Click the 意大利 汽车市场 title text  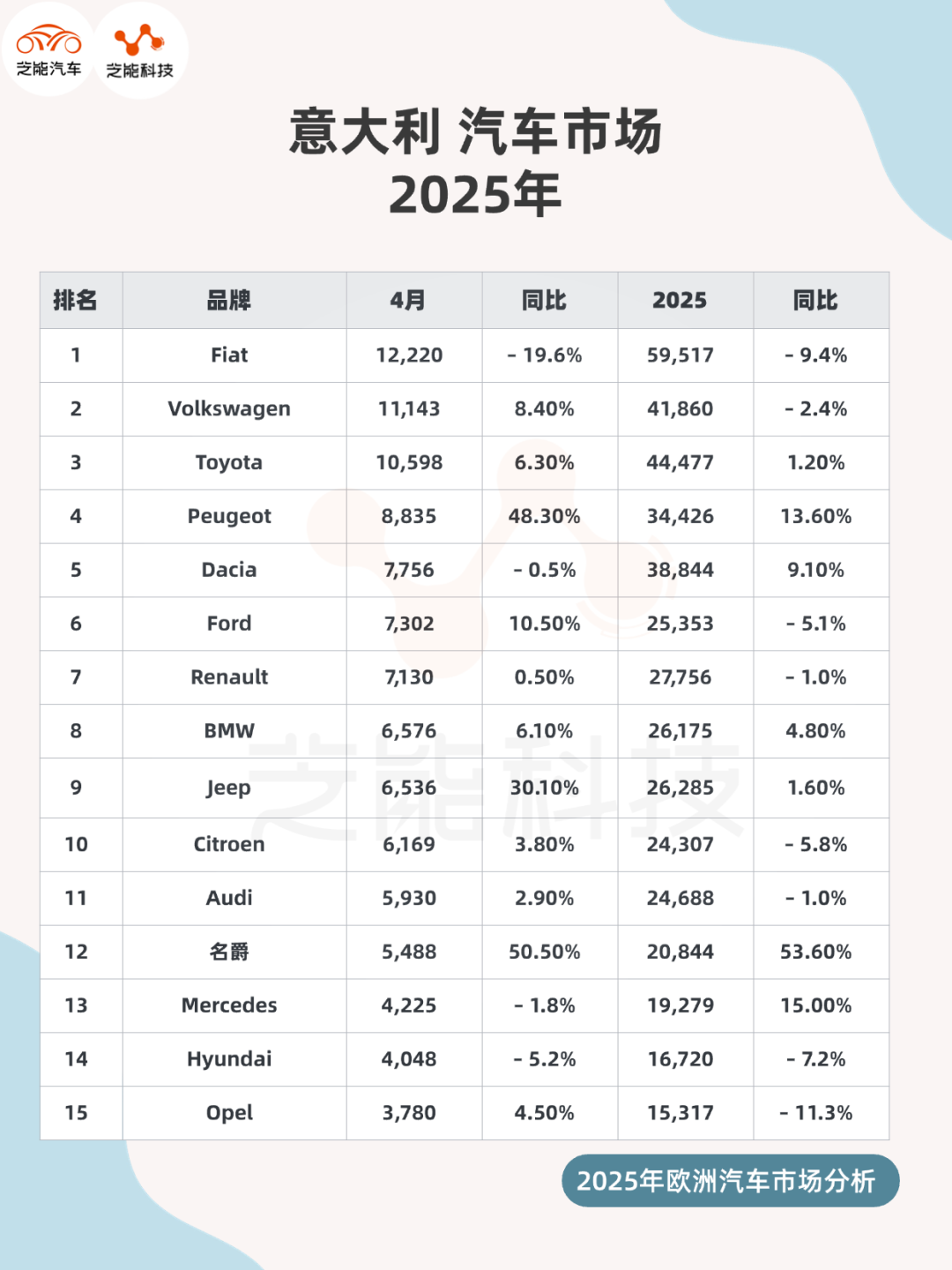(476, 132)
